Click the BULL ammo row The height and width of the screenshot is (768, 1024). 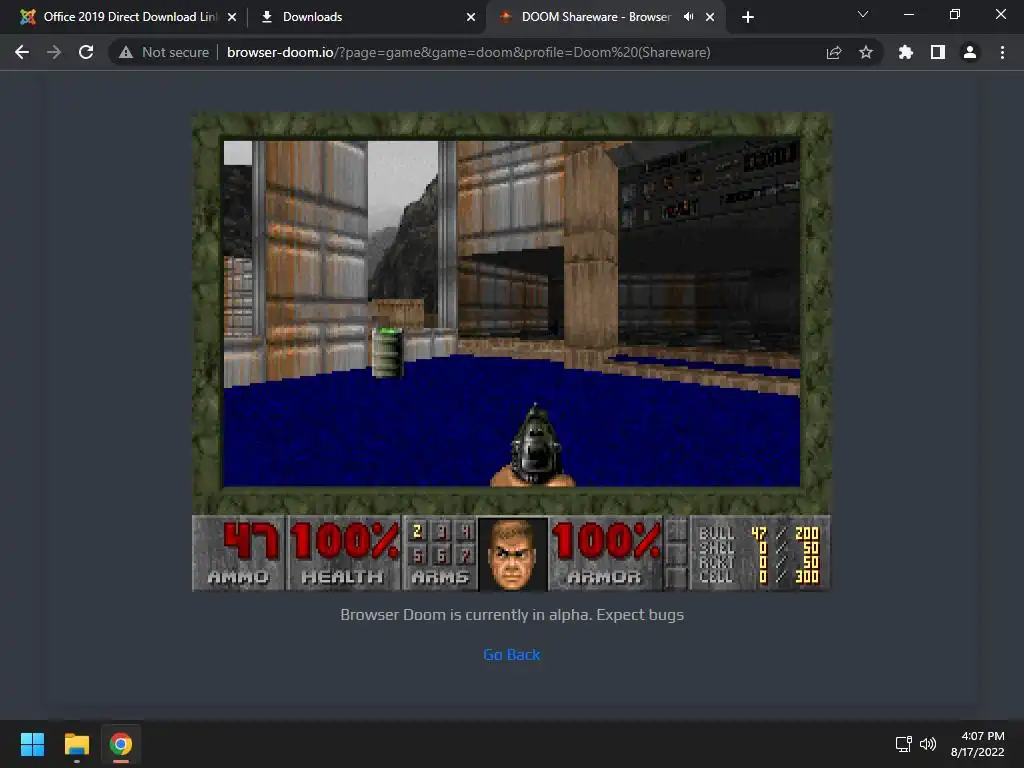(758, 534)
